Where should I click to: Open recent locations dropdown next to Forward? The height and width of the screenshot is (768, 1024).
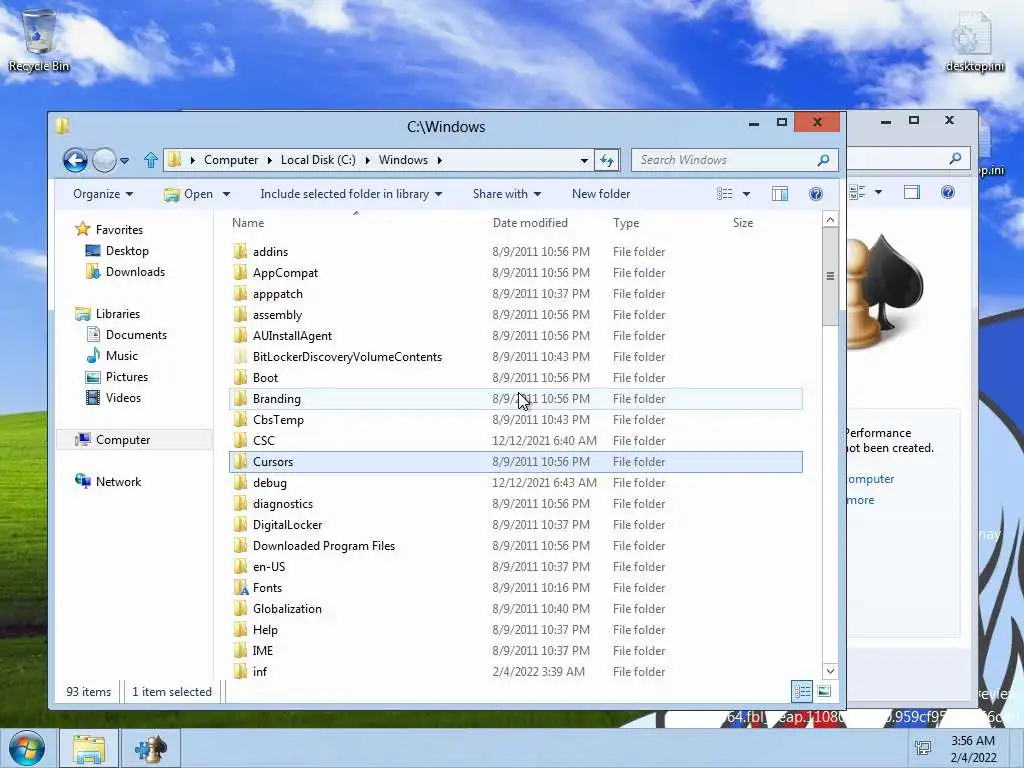[x=125, y=161]
